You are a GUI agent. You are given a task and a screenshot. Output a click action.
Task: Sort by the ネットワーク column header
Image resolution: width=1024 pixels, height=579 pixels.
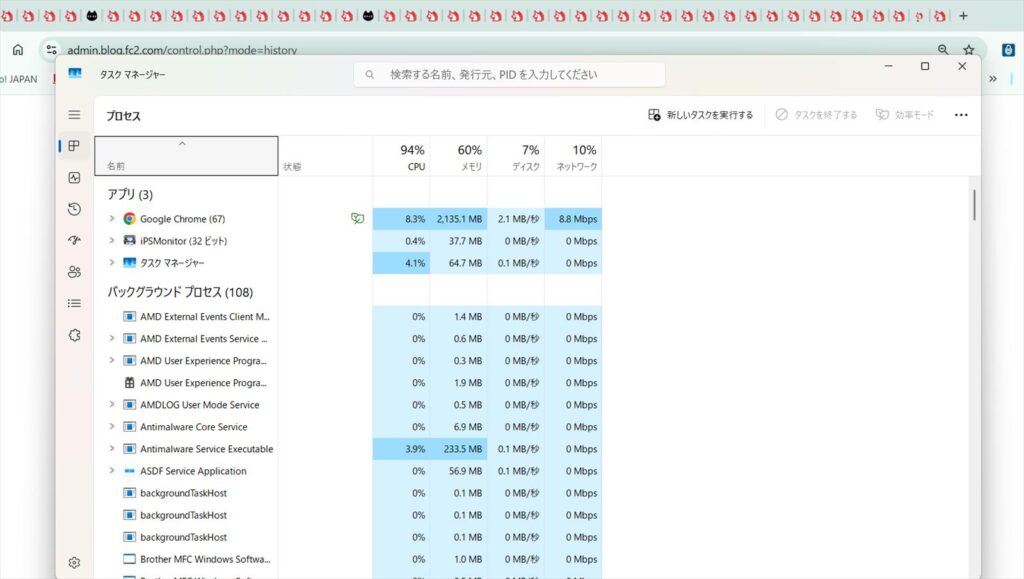[x=576, y=157]
